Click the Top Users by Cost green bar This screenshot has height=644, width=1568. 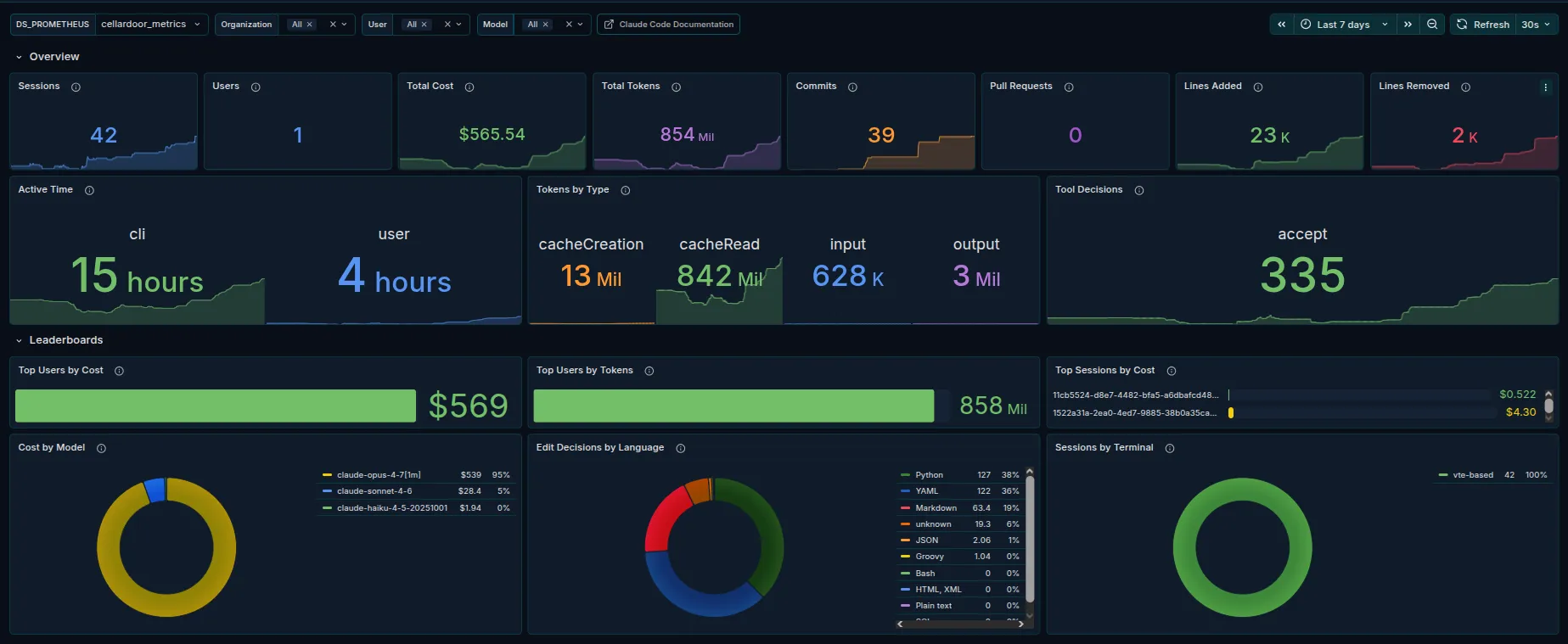coord(216,406)
